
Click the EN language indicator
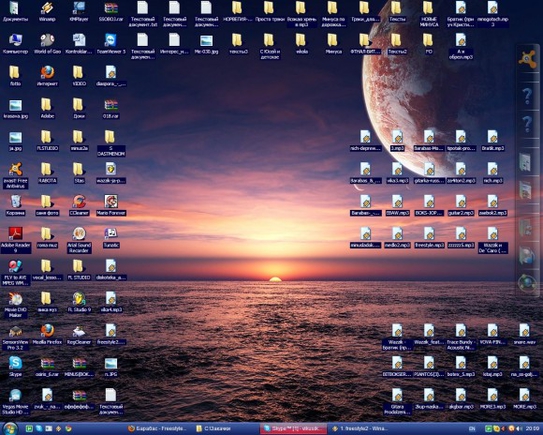tap(472, 429)
